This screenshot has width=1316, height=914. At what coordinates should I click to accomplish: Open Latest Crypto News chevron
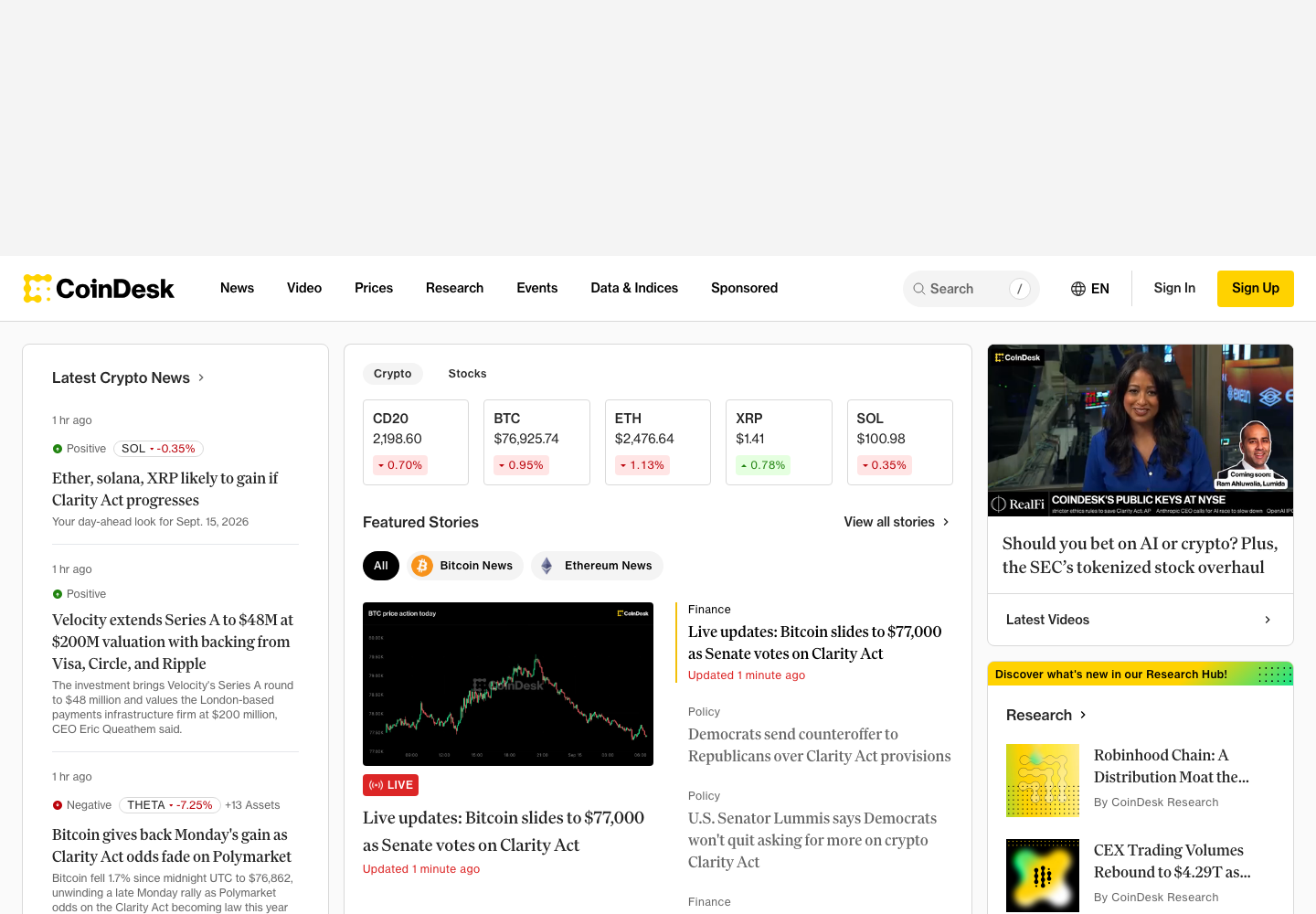pyautogui.click(x=201, y=377)
